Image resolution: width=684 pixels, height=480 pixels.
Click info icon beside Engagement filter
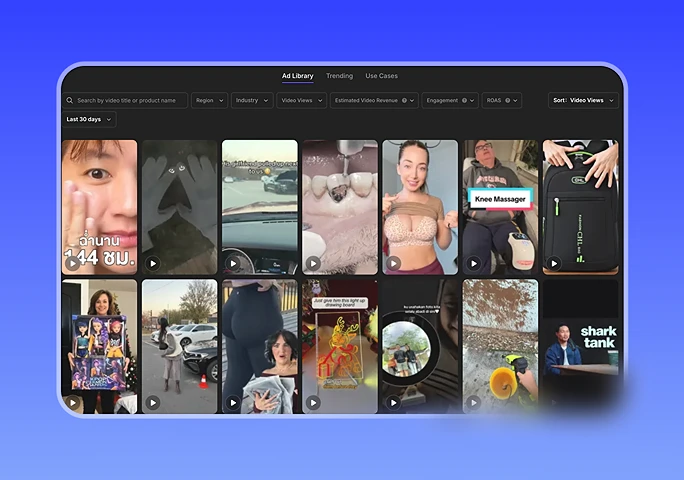pos(465,101)
